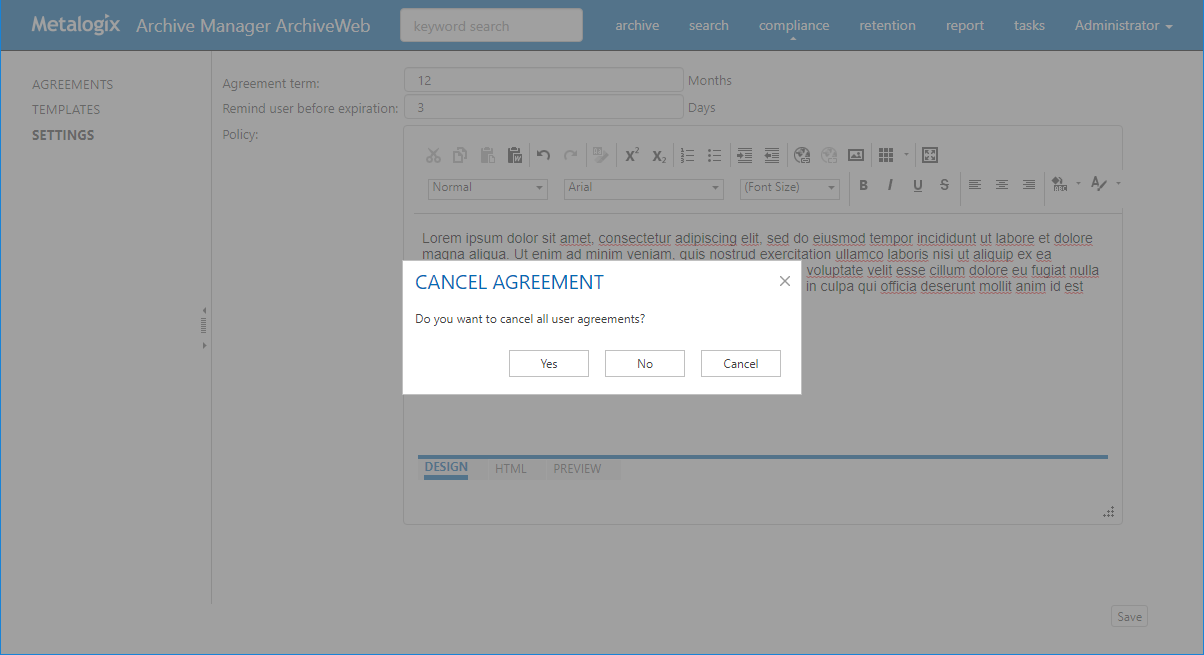
Task: Switch to the HTML editor tab
Action: click(x=511, y=469)
